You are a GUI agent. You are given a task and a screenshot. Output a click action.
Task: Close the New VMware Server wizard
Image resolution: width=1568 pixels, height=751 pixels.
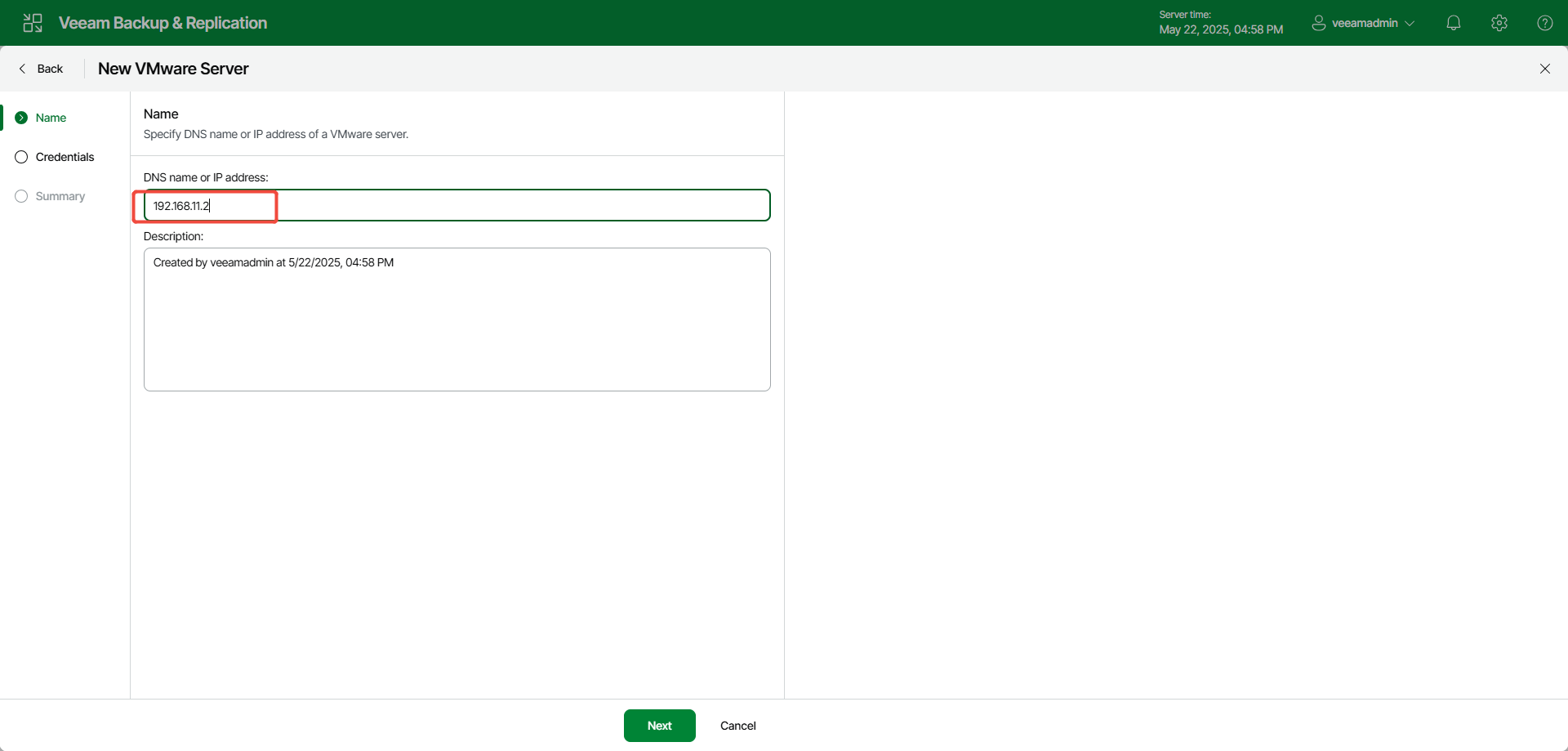pos(1545,69)
